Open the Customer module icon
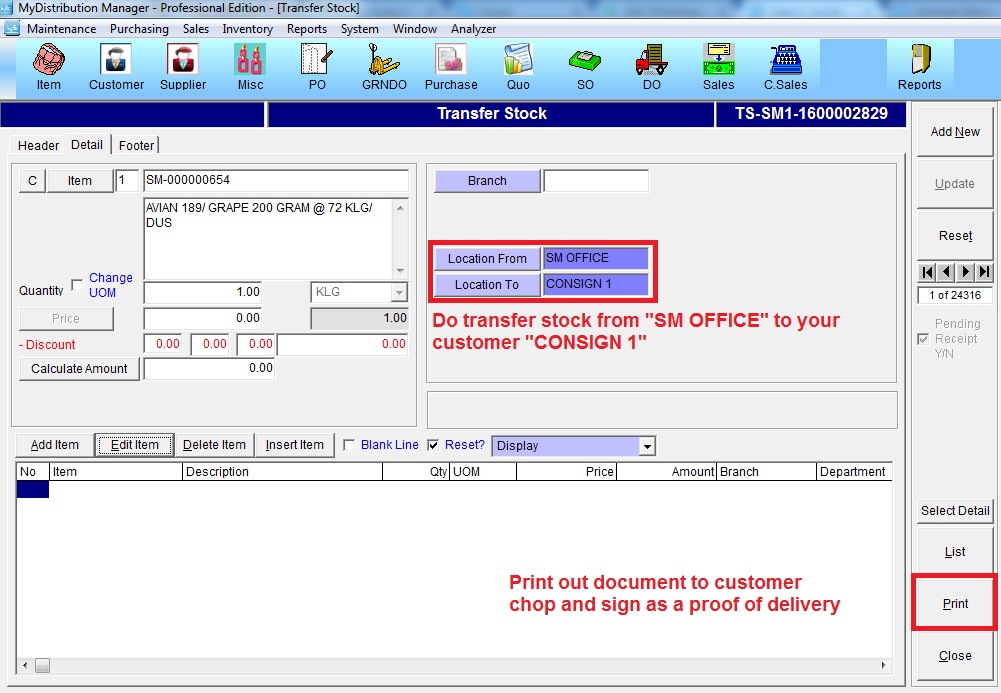 (116, 67)
